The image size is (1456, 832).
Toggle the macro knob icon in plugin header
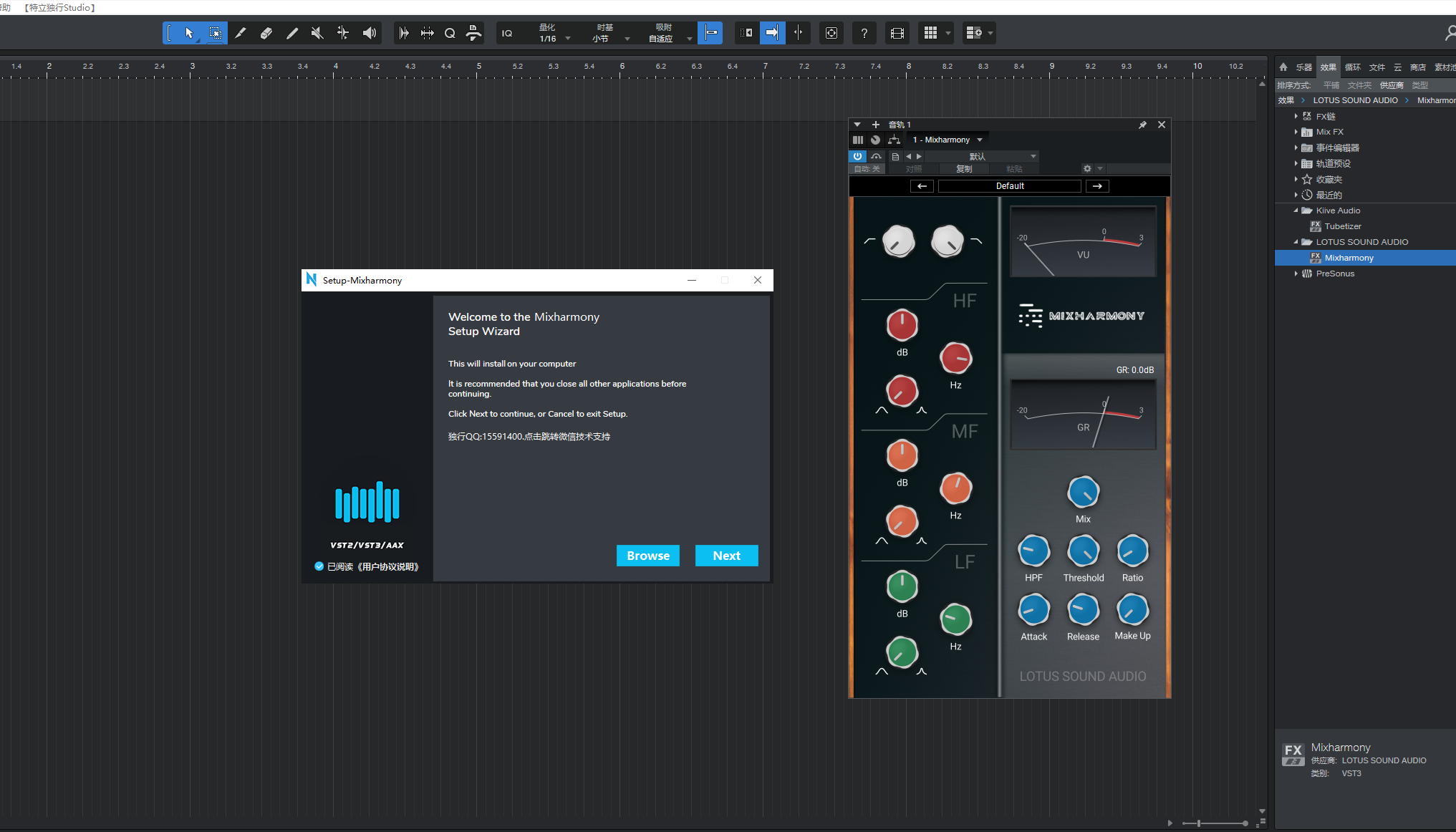[x=875, y=140]
